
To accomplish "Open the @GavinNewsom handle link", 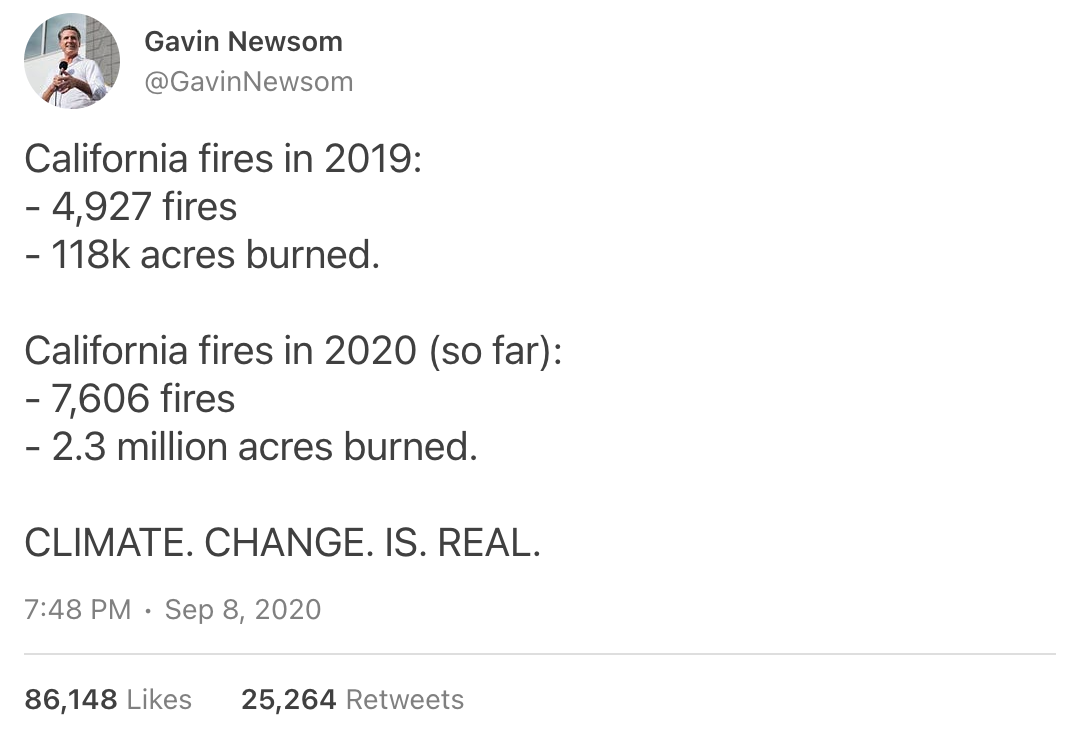I will click(249, 81).
